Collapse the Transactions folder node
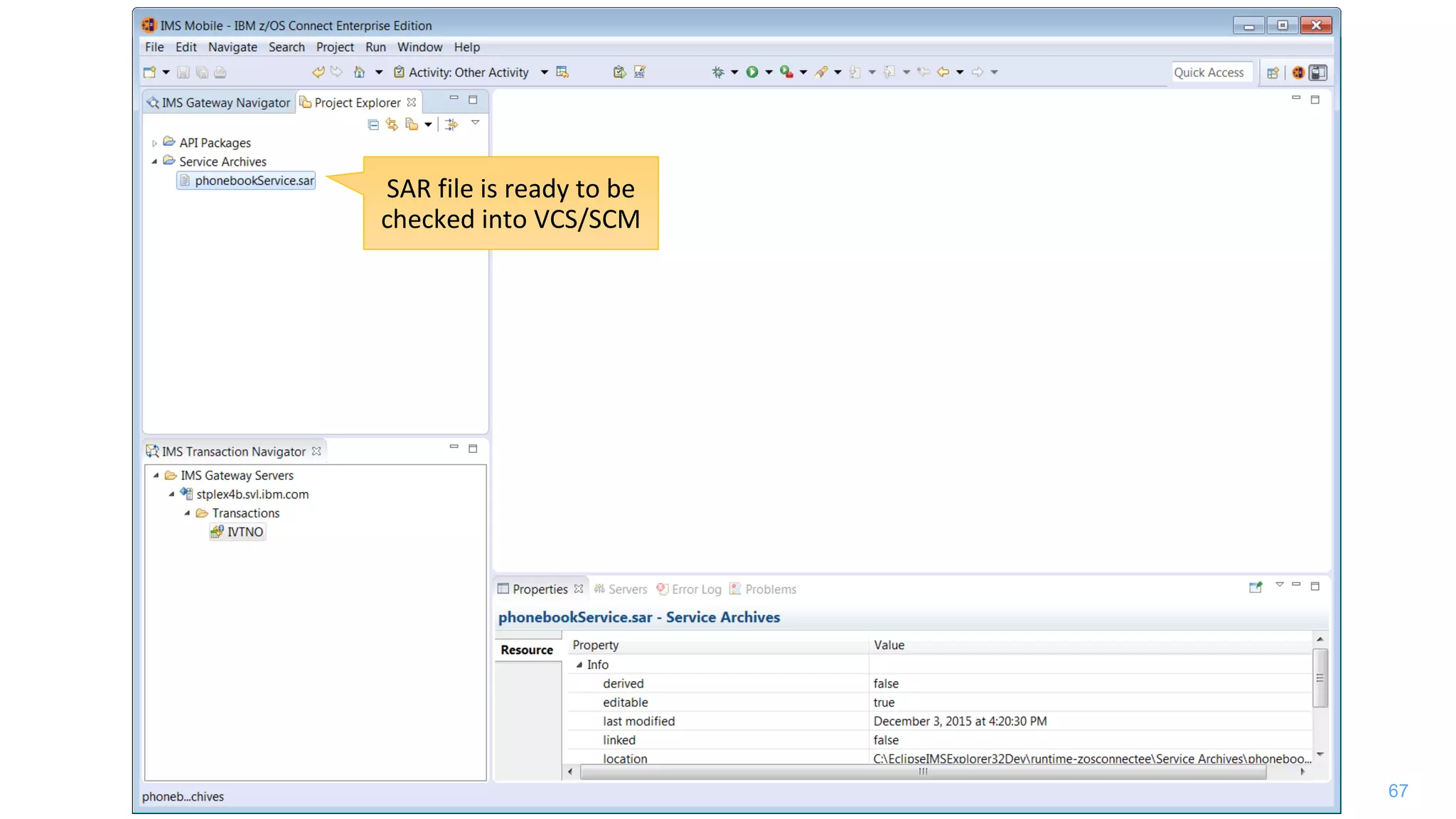 (x=187, y=513)
